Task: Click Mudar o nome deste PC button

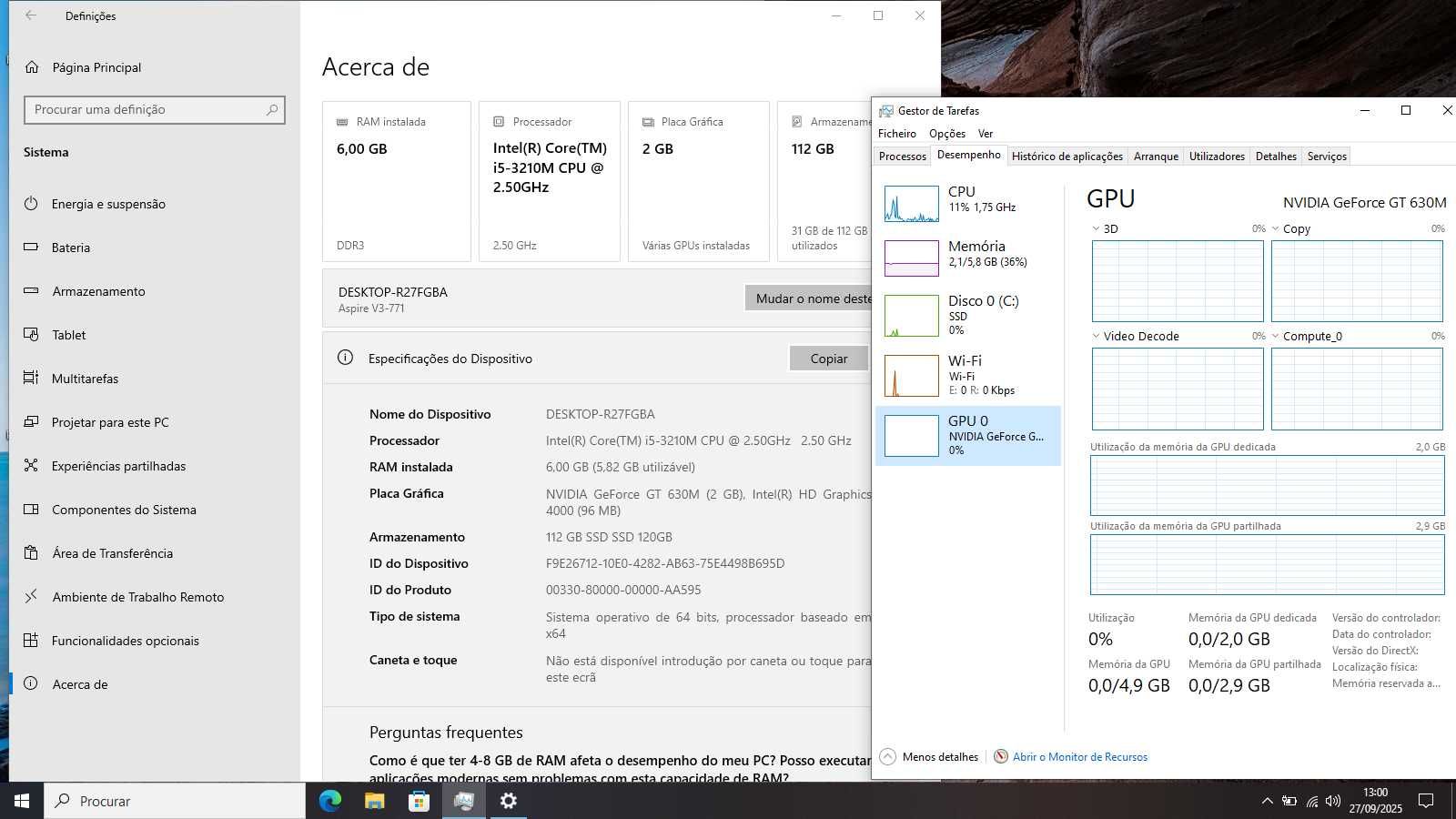Action: point(808,298)
